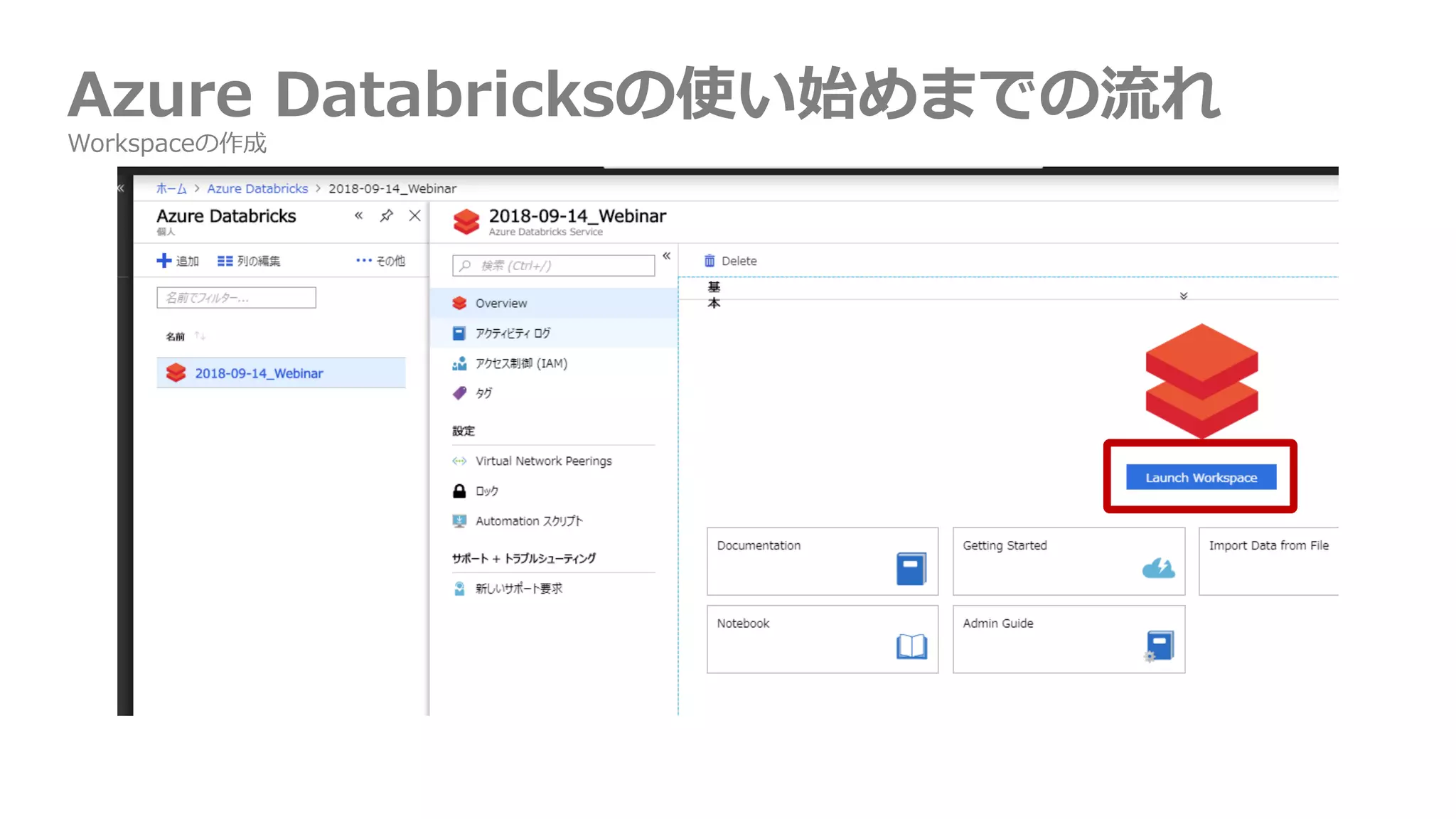This screenshot has height=819, width=1456.
Task: Click the Documentation book icon
Action: 911,569
